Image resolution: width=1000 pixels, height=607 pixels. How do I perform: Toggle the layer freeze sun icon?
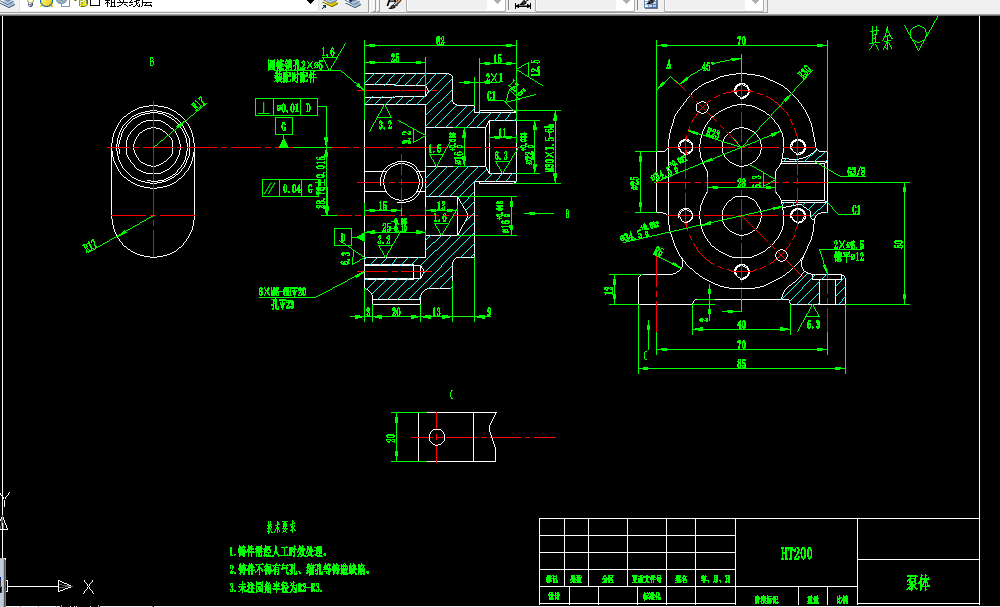[46, 3]
